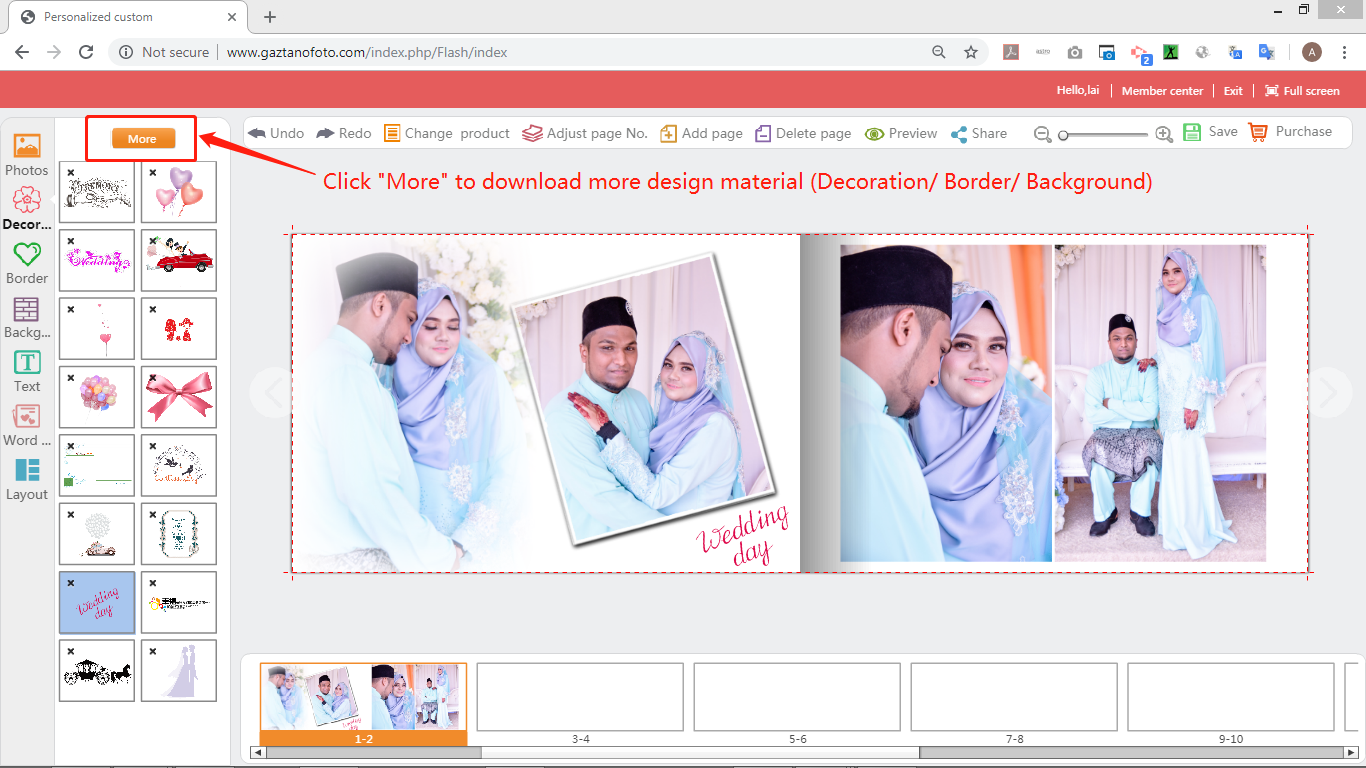Click the Purchase button

coord(1291,132)
